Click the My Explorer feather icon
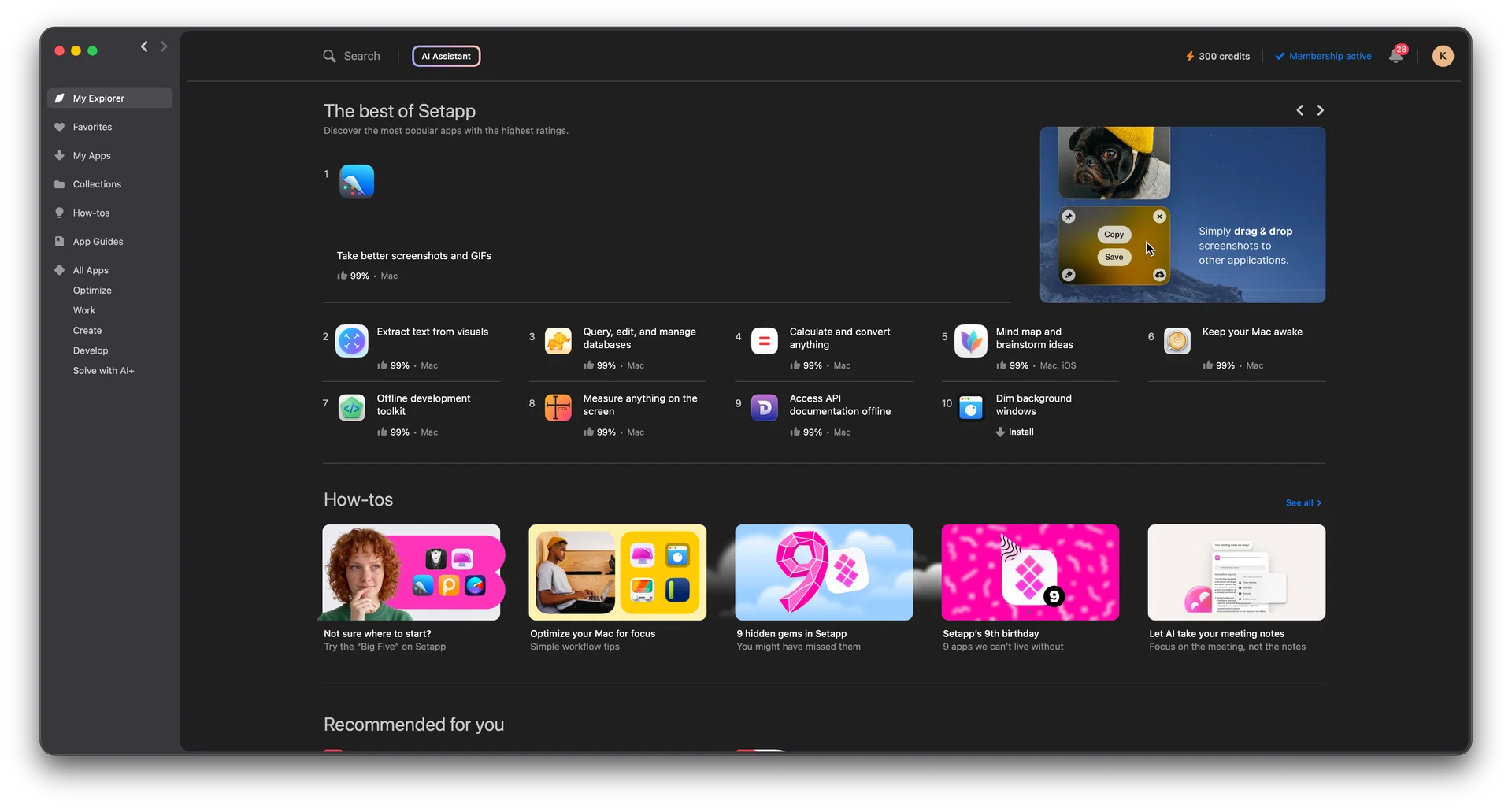The height and width of the screenshot is (808, 1512). [59, 98]
